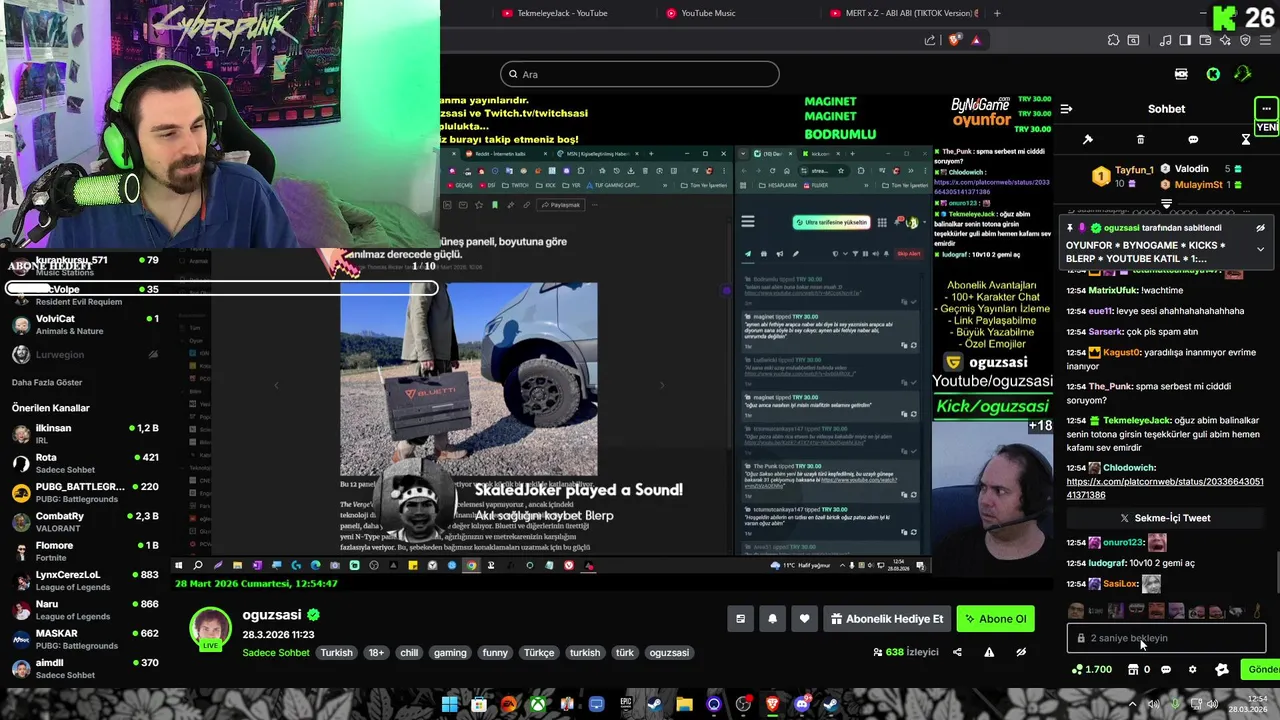Toggle the browser sidebar panel icon
Screen dimensions: 1280x720
1185,40
